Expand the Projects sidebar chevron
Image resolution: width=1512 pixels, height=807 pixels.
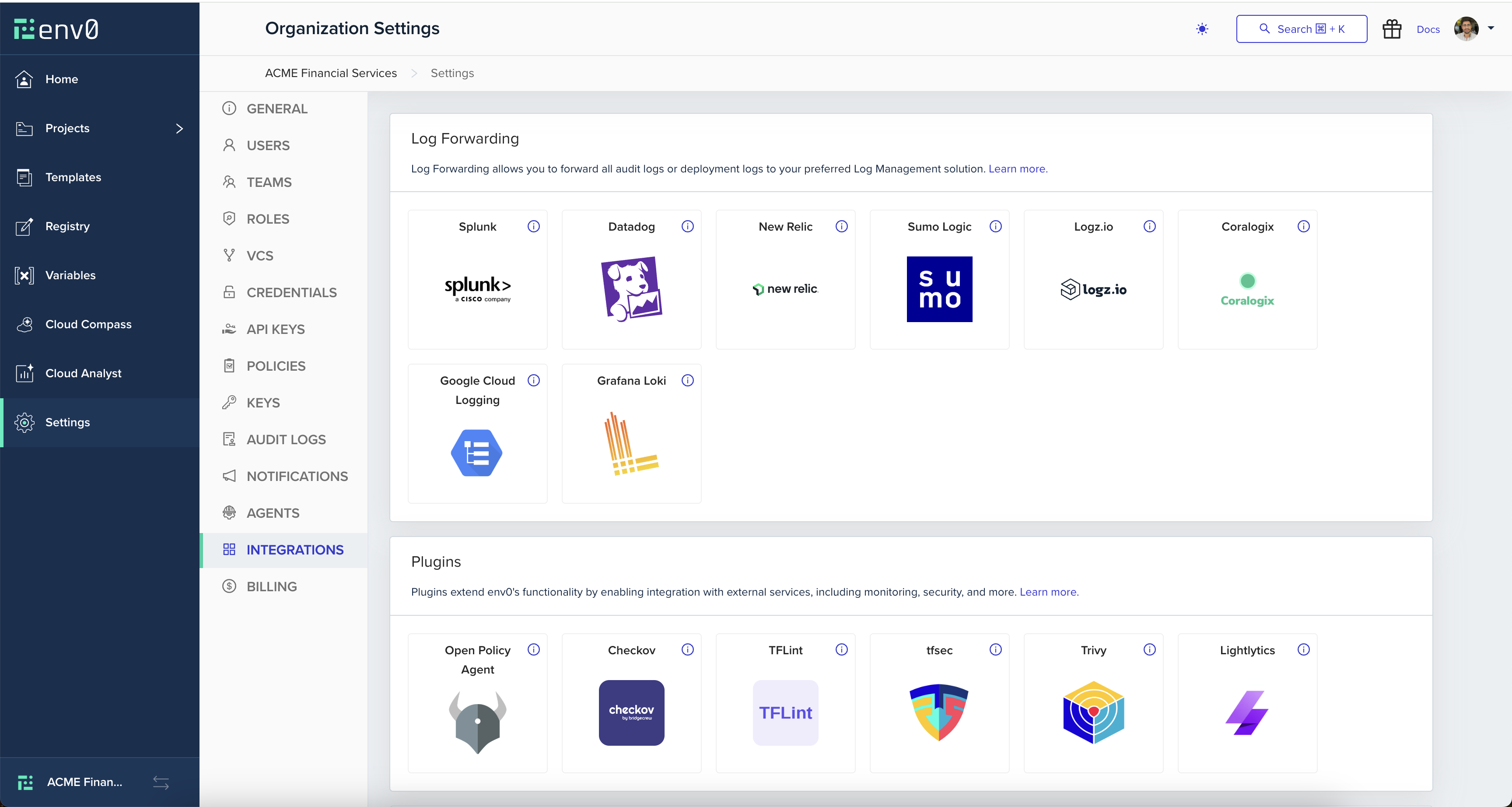179,128
